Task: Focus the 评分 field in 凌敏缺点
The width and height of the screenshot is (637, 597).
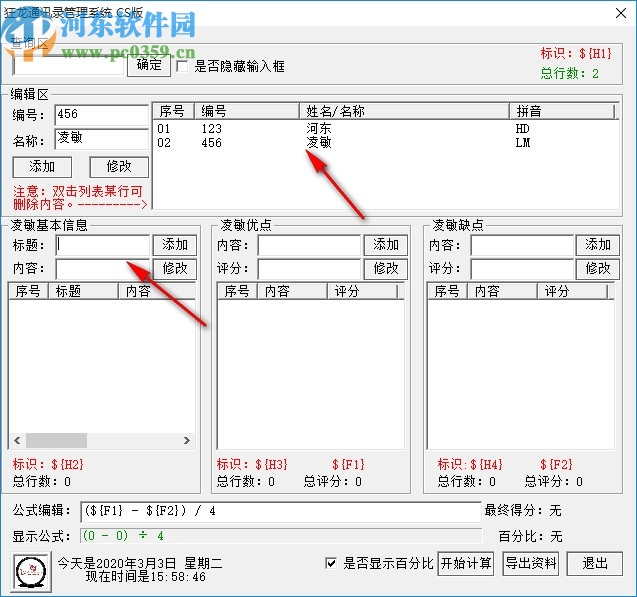Action: pos(522,268)
